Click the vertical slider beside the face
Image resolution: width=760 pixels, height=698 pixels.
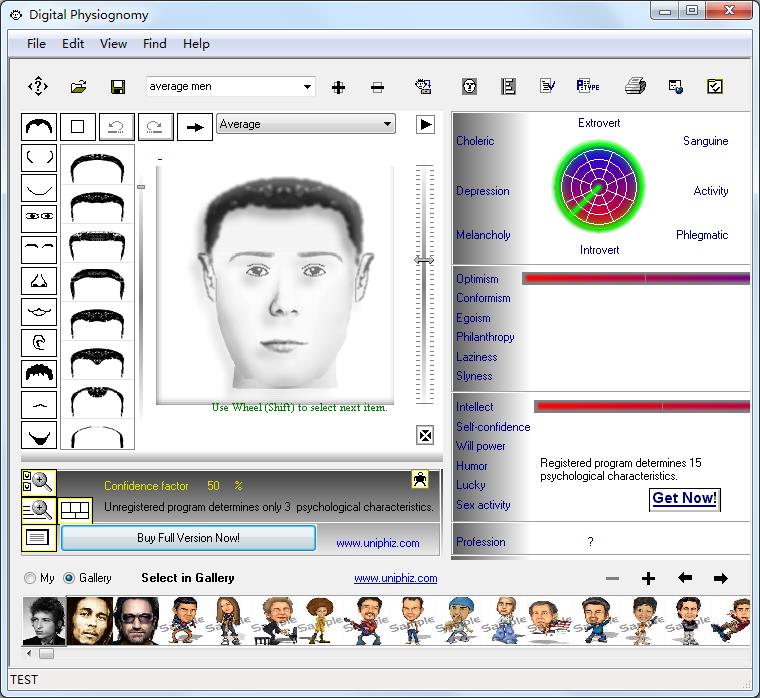pos(424,260)
